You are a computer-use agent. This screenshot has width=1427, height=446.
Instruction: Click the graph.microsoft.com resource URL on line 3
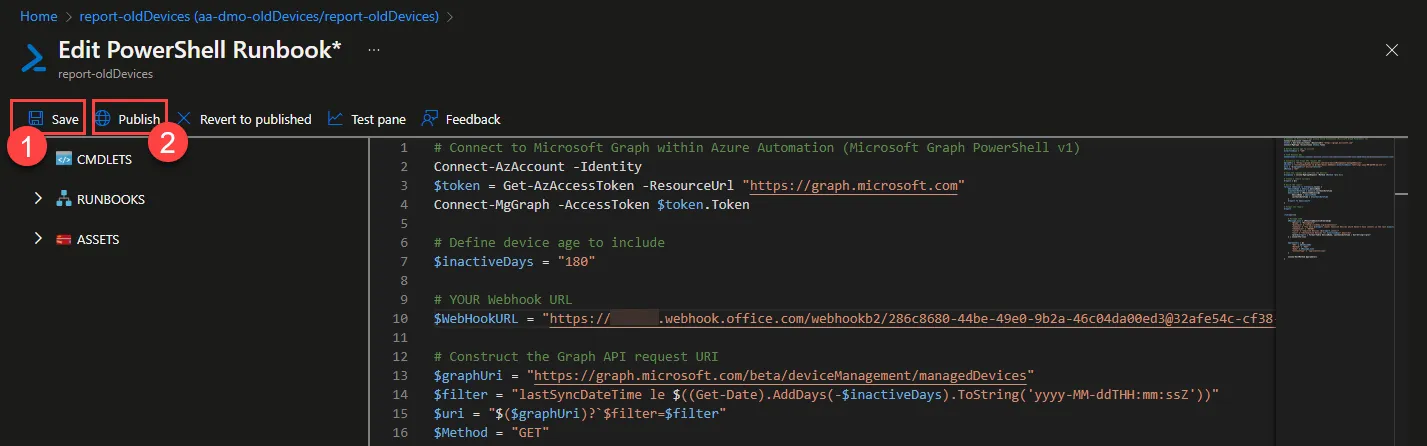pyautogui.click(x=855, y=185)
